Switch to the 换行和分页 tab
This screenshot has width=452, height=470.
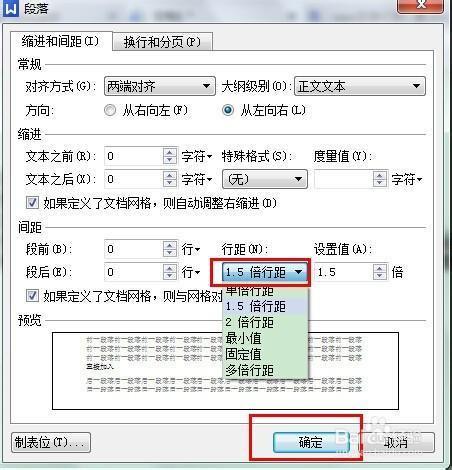tap(162, 42)
